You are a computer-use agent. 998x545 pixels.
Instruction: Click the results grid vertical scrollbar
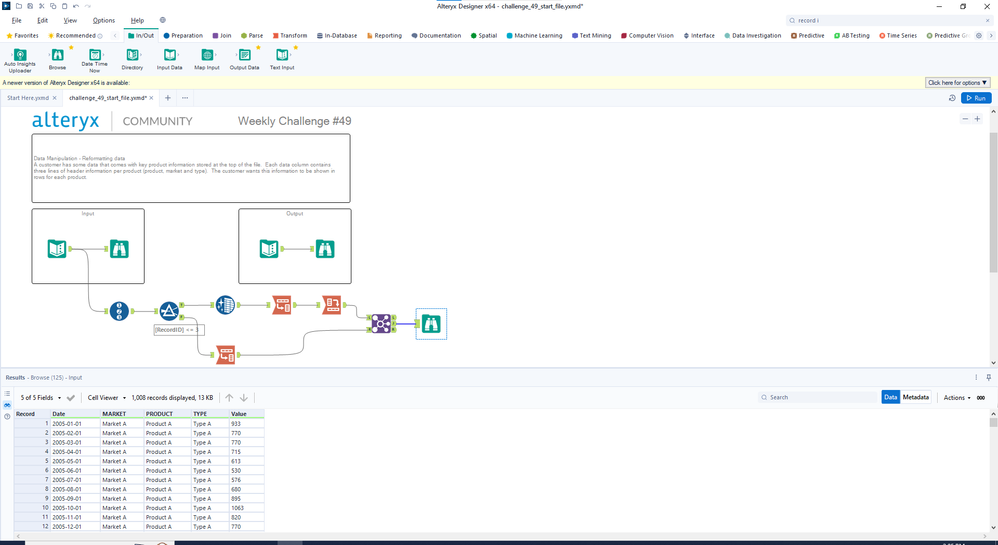point(994,422)
